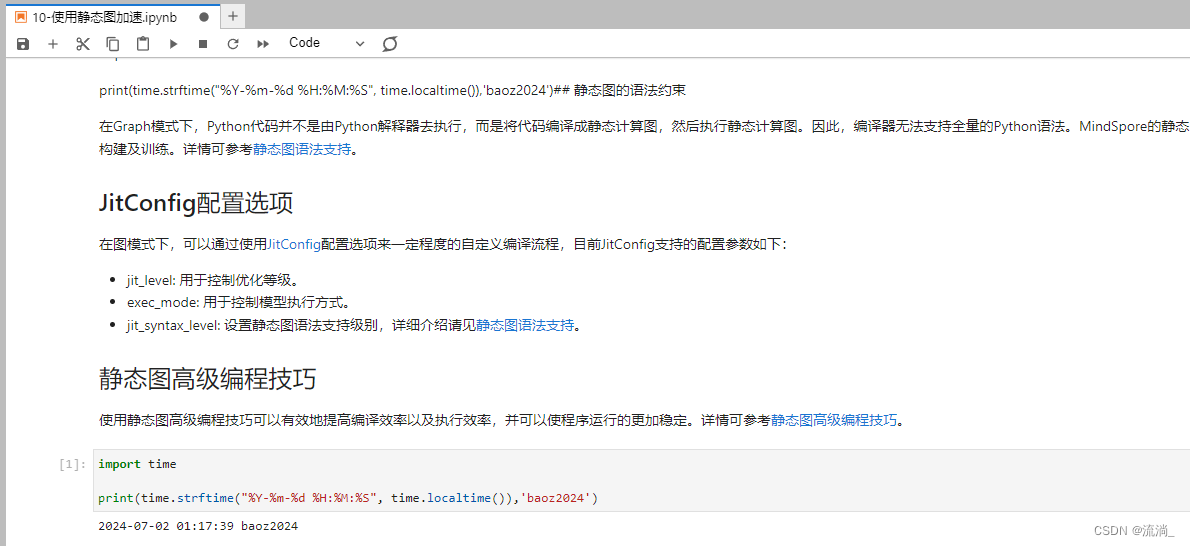
Task: Interrupt the kernel with the stop icon
Action: pos(203,44)
